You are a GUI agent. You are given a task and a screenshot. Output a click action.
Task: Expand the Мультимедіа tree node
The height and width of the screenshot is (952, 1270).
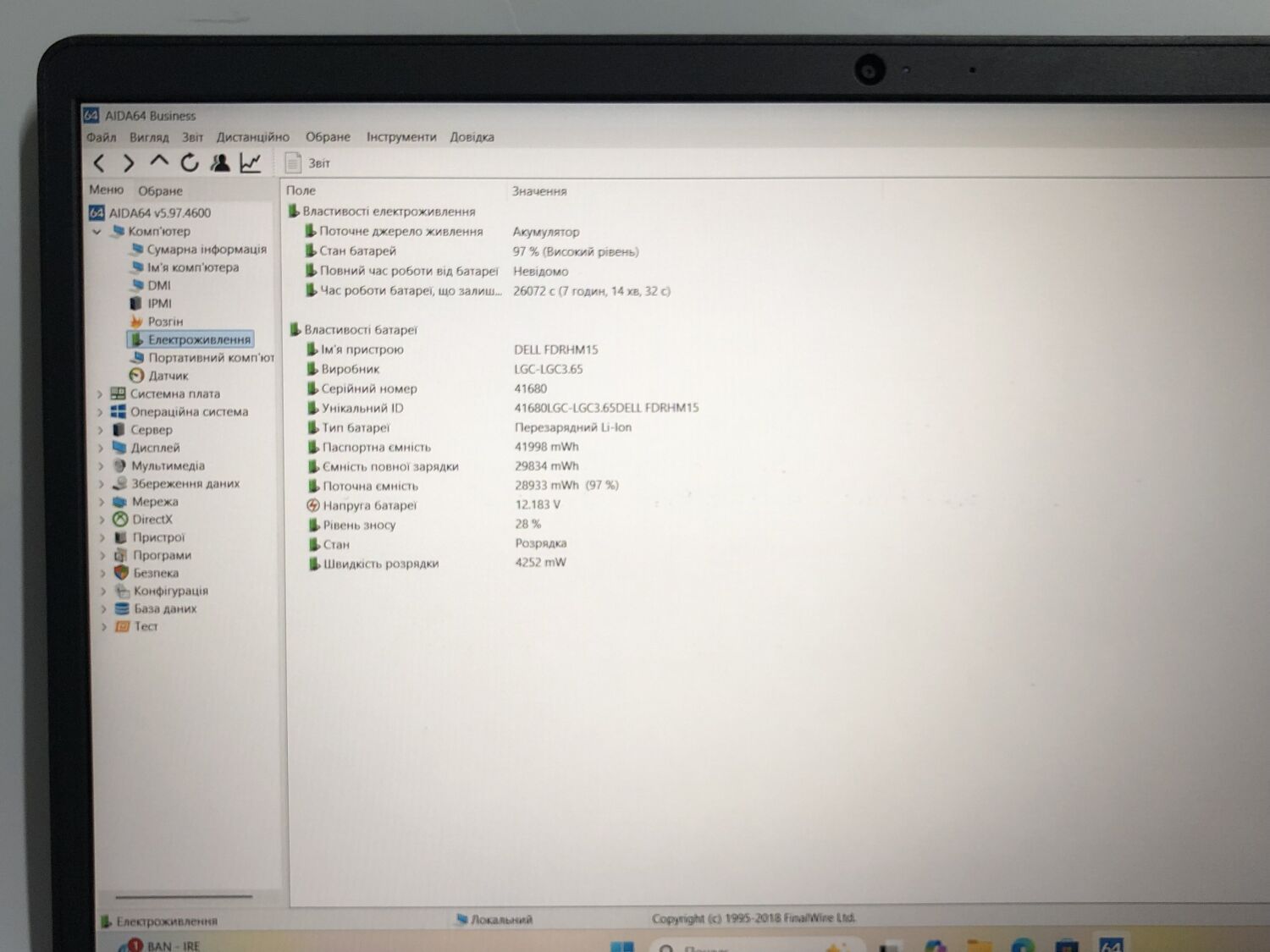(101, 466)
